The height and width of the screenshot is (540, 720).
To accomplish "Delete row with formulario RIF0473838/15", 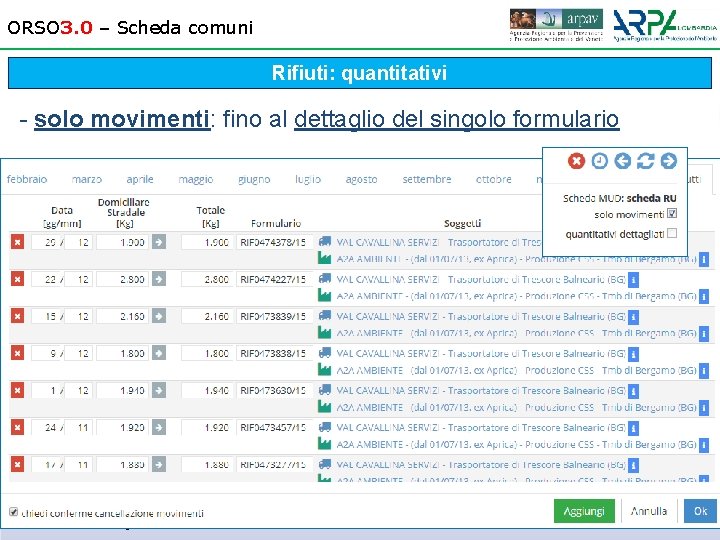I will [17, 353].
